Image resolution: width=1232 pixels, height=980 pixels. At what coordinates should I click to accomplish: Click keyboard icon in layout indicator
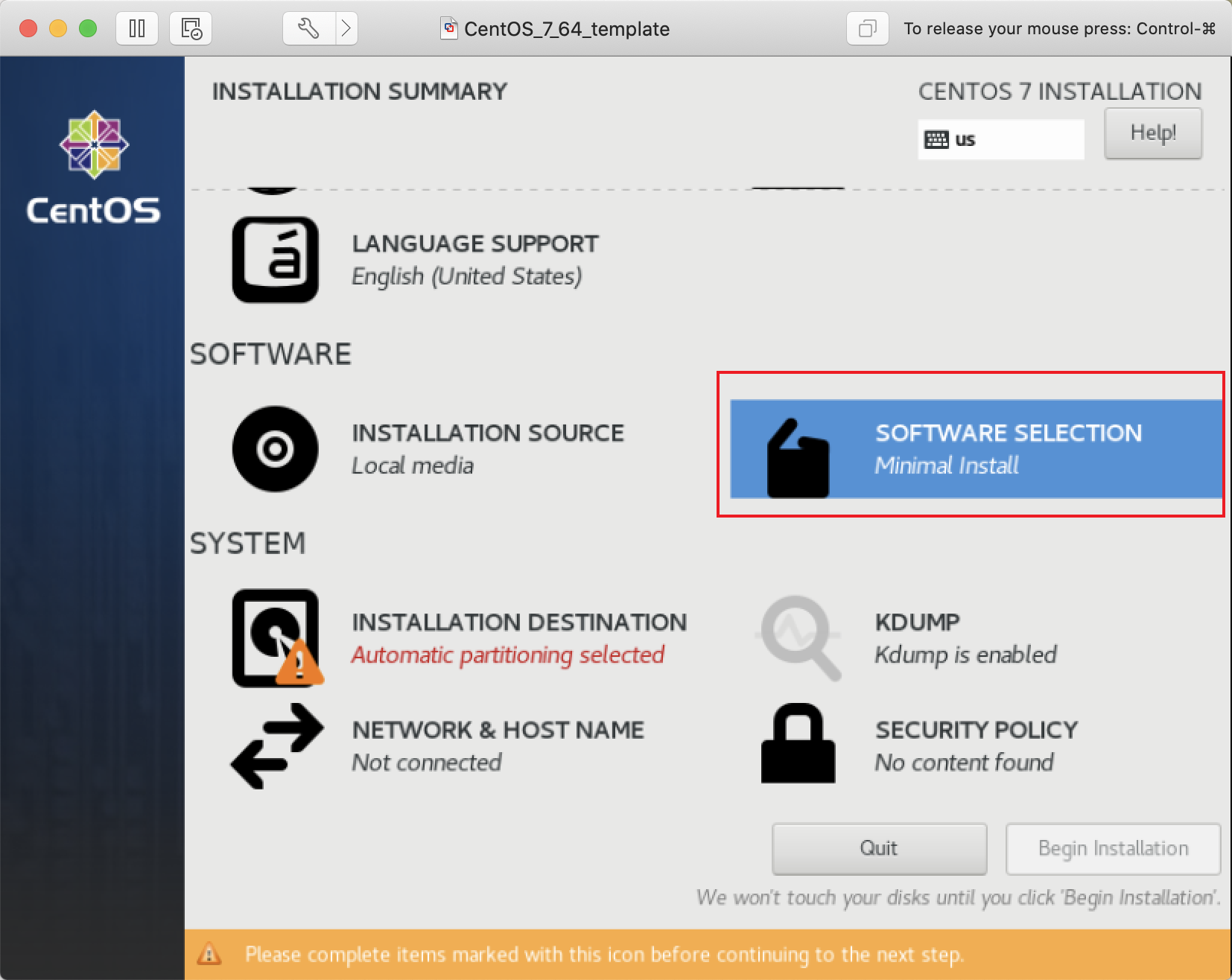[x=936, y=139]
